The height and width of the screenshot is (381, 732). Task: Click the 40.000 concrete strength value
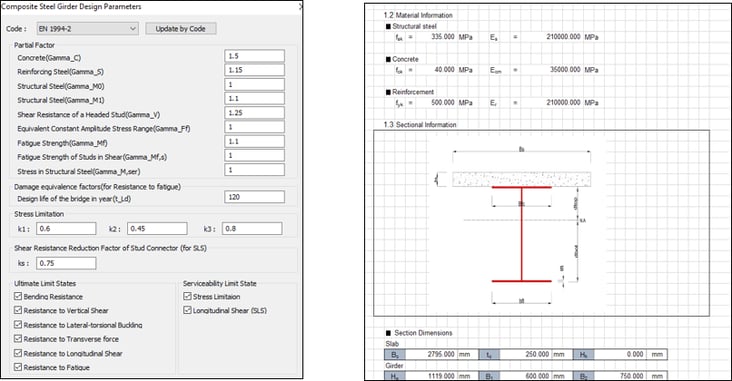445,70
